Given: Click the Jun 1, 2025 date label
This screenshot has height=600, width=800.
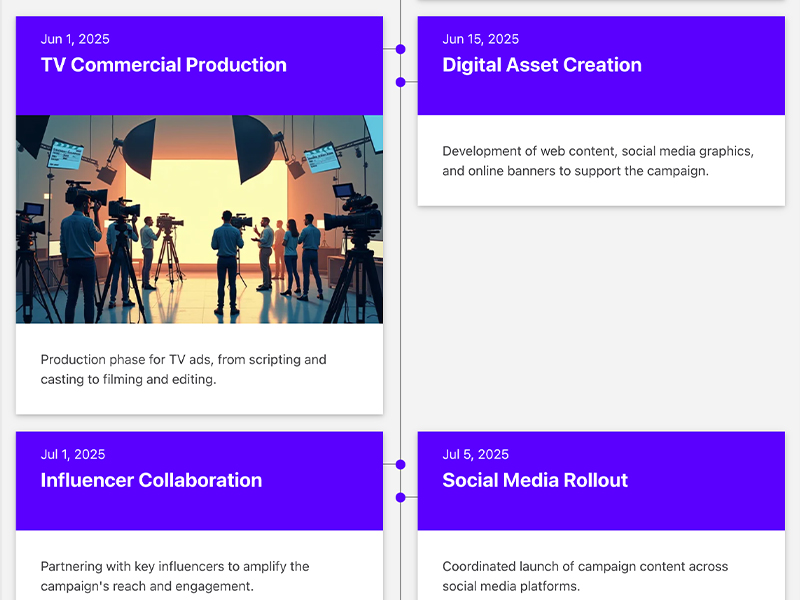Looking at the screenshot, I should 75,39.
